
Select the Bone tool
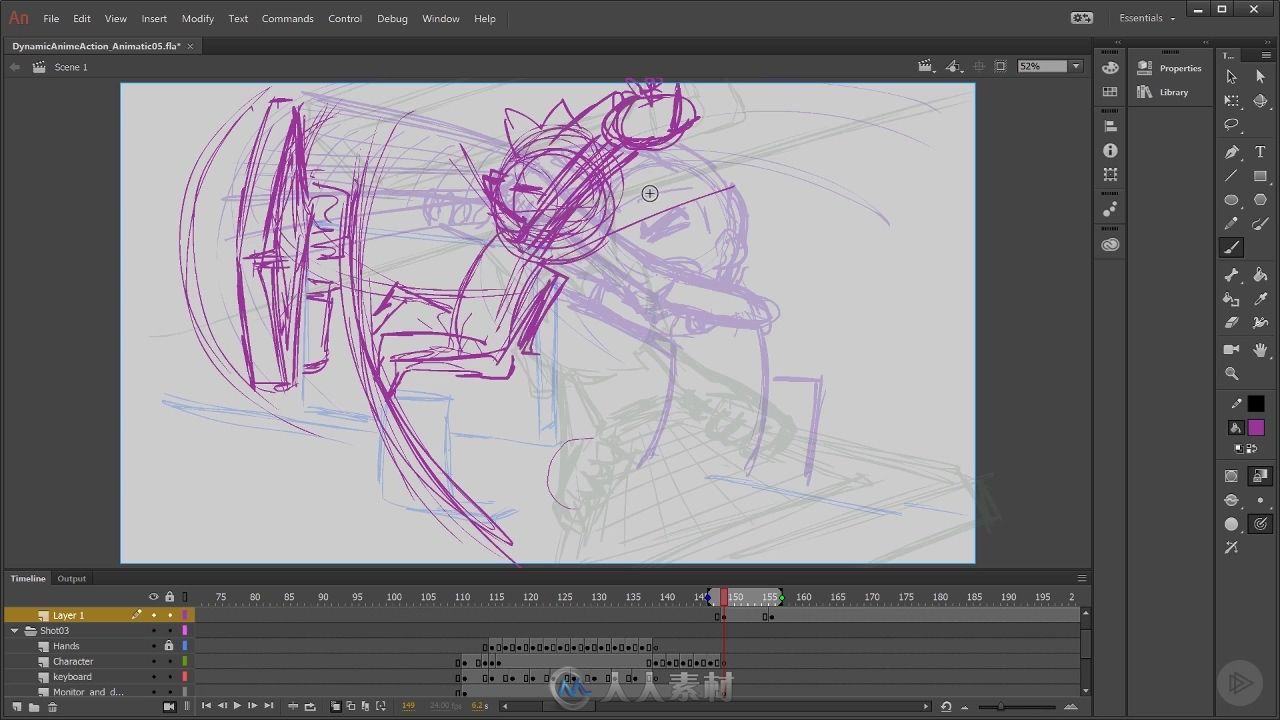tap(1232, 275)
